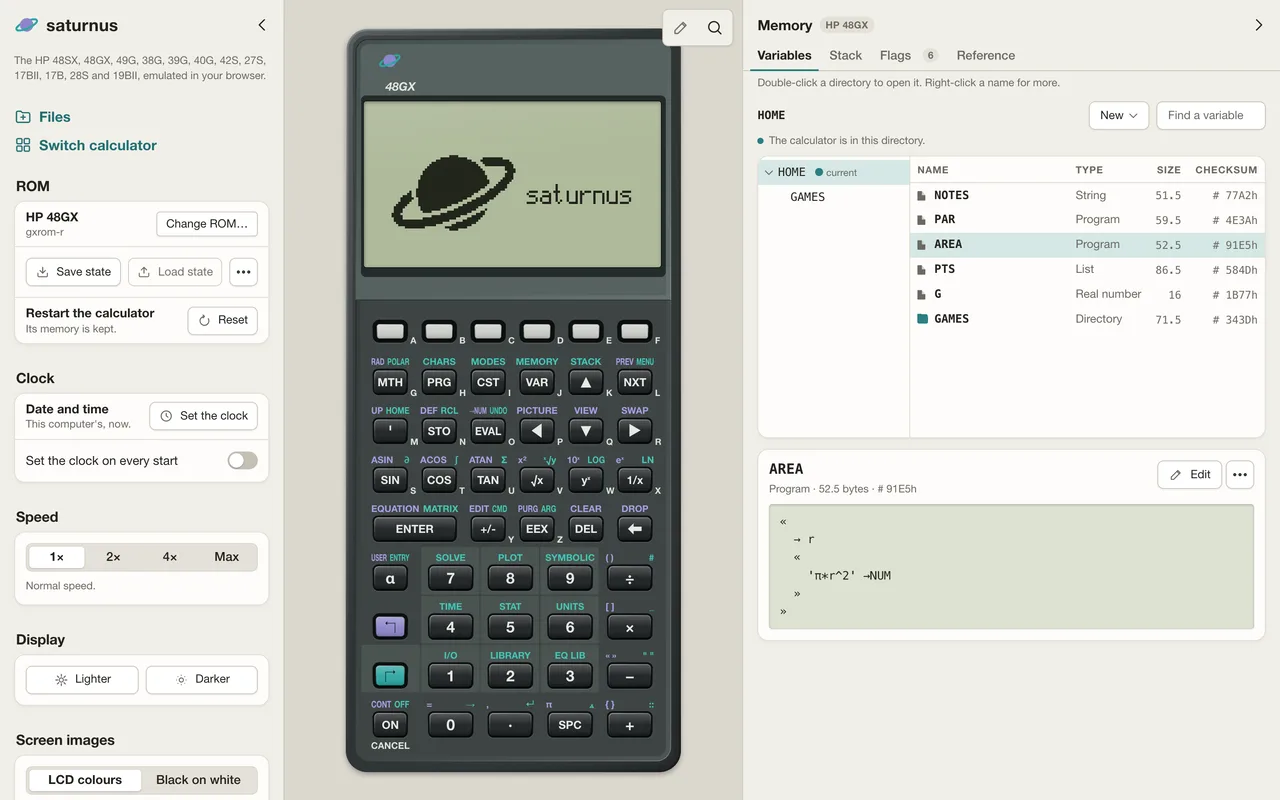Collapse the Memory panel with the right chevron

pos(1258,25)
